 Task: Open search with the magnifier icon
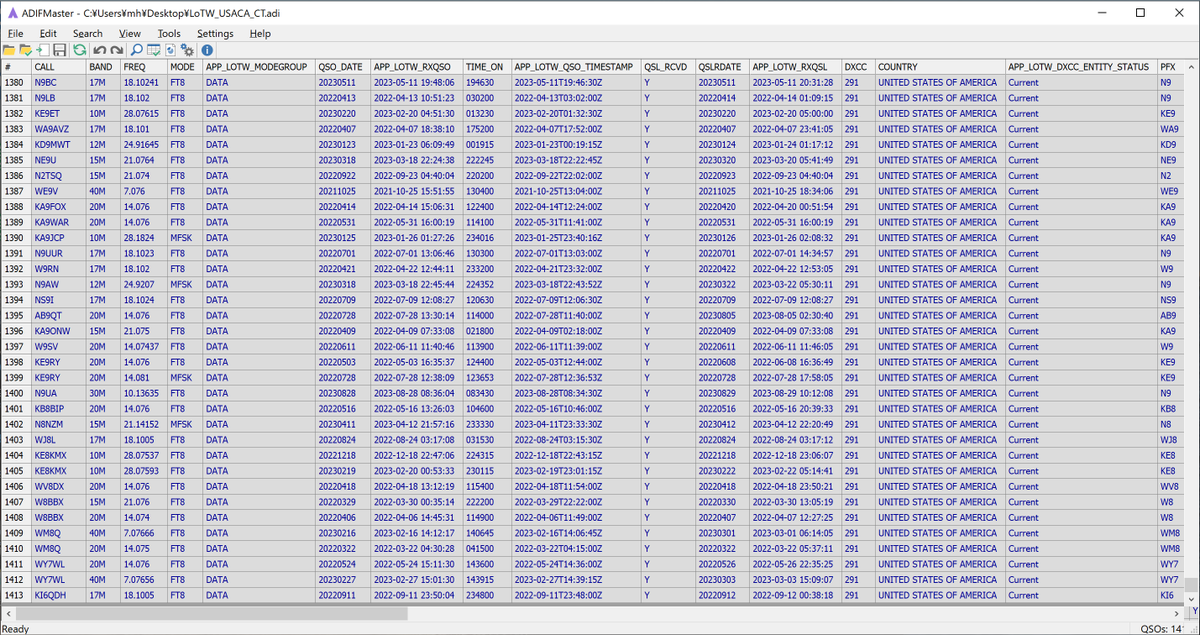[x=137, y=49]
